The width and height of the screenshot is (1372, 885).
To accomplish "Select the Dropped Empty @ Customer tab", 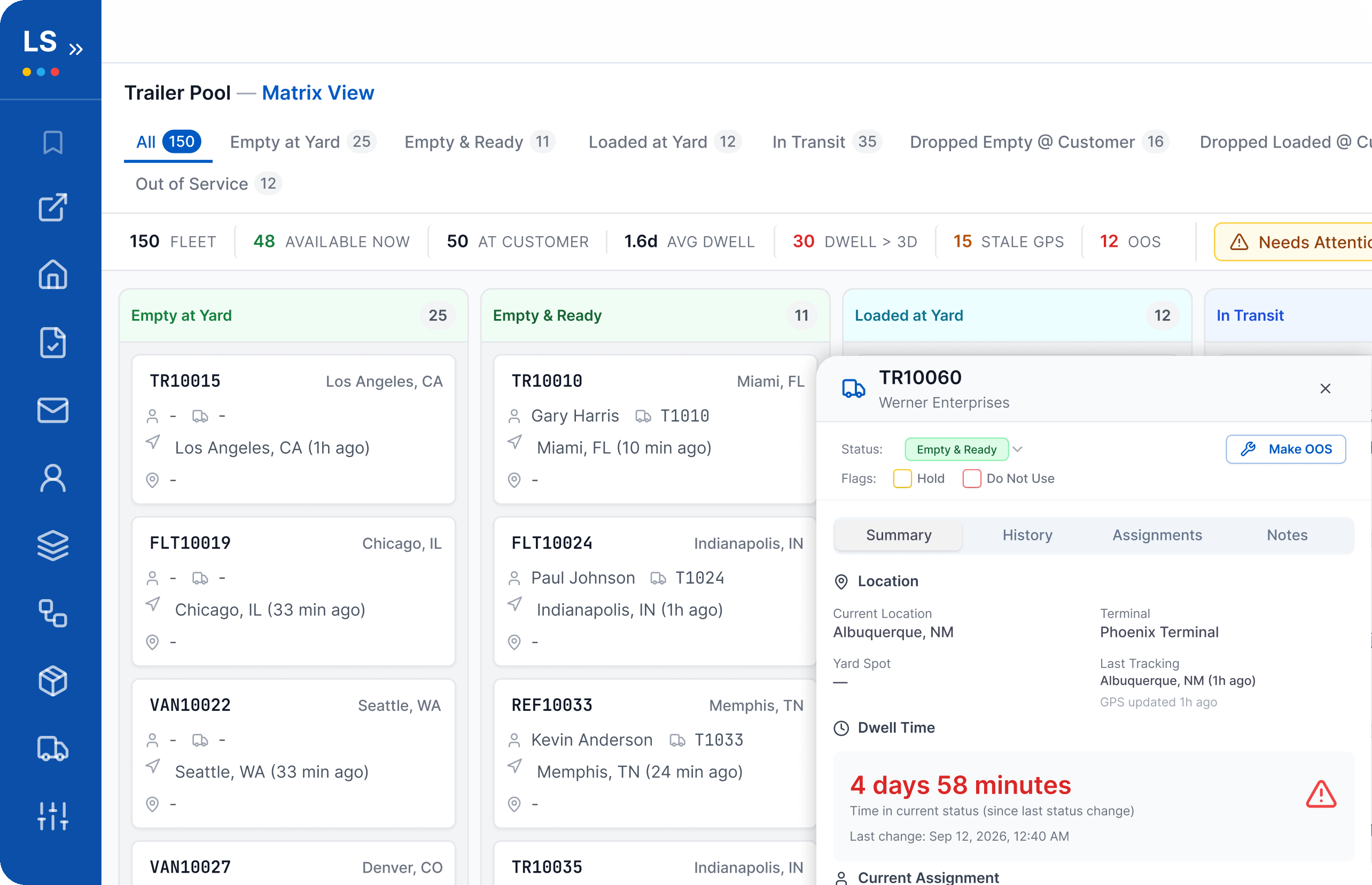I will click(1039, 142).
